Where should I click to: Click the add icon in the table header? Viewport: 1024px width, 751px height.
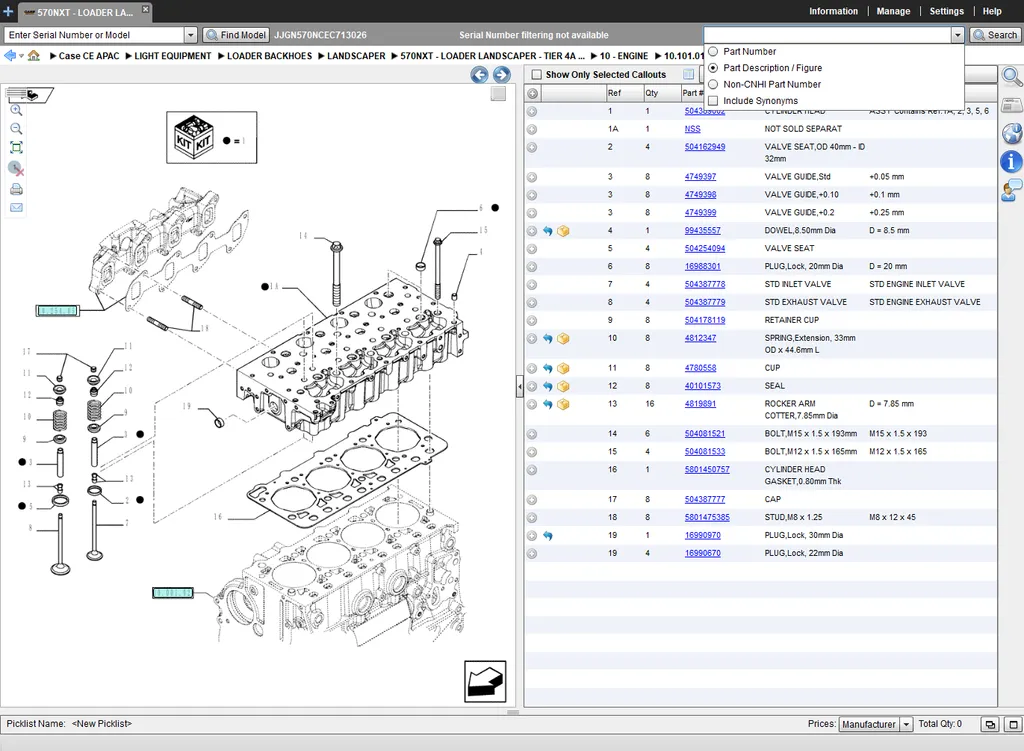(x=532, y=93)
